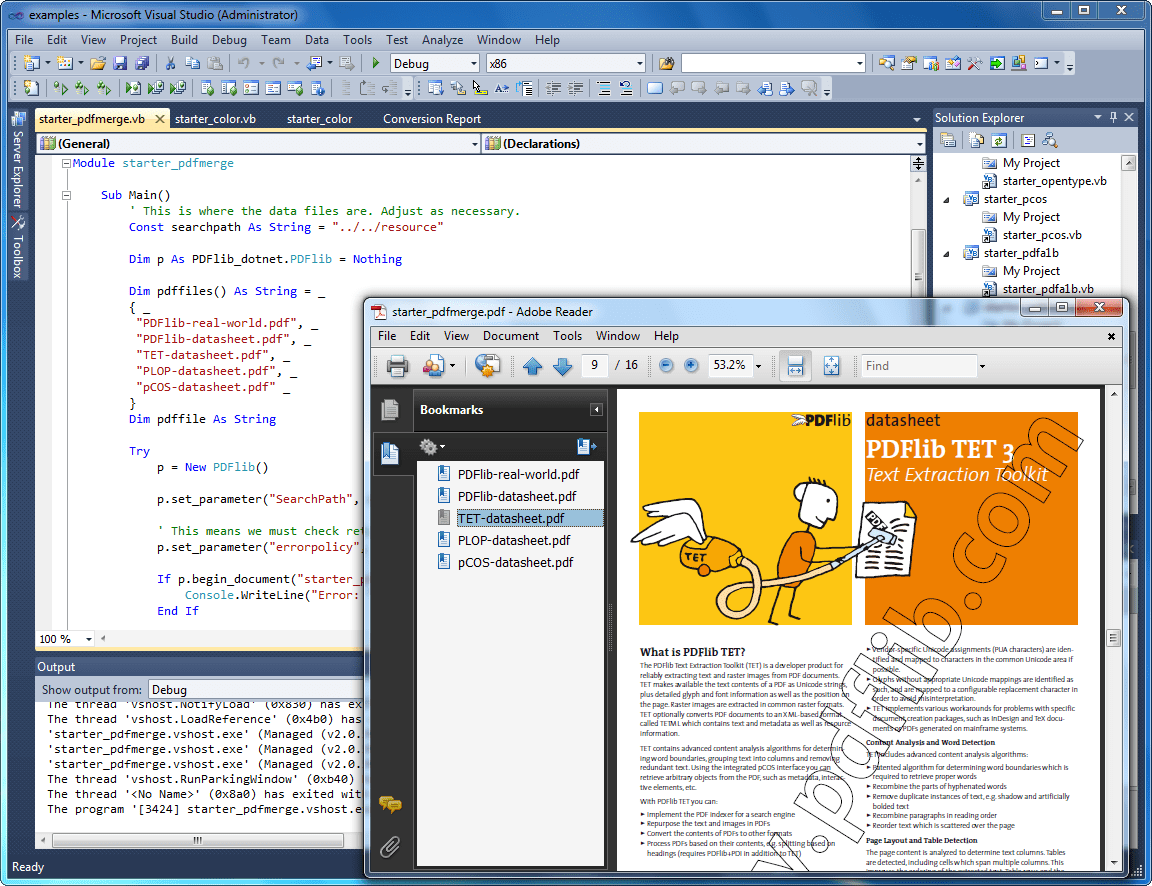Open starter_pcos.vb in Solution Explorer
Screen dimensions: 1152x886
coord(1042,235)
